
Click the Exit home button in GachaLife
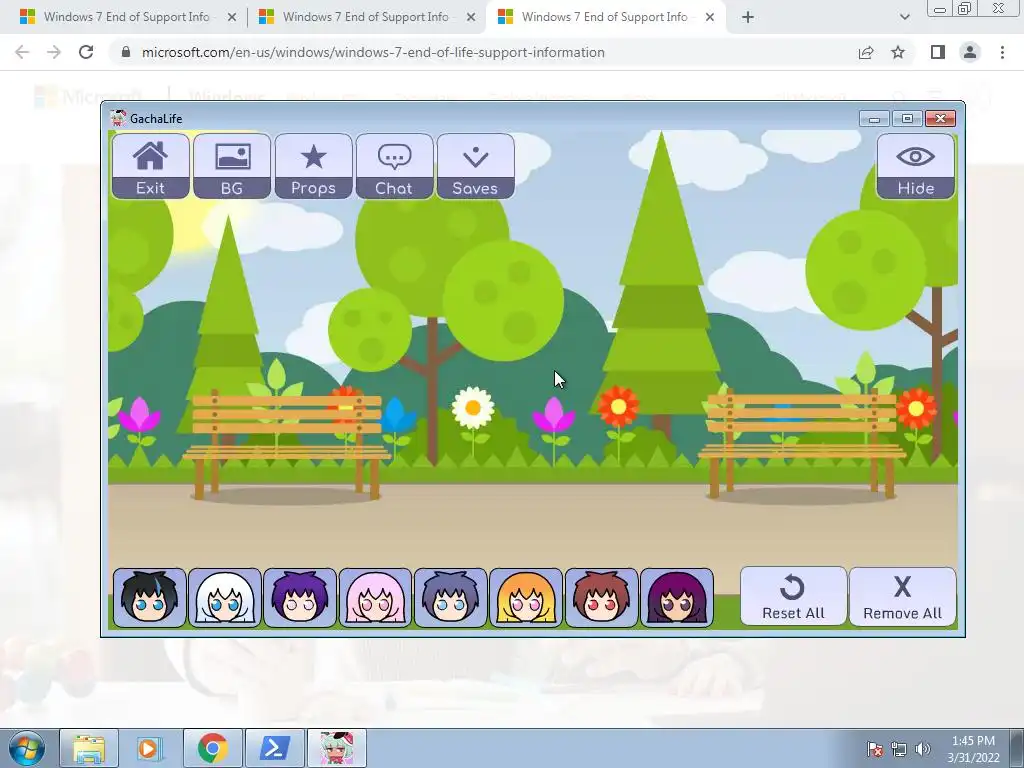[x=150, y=167]
